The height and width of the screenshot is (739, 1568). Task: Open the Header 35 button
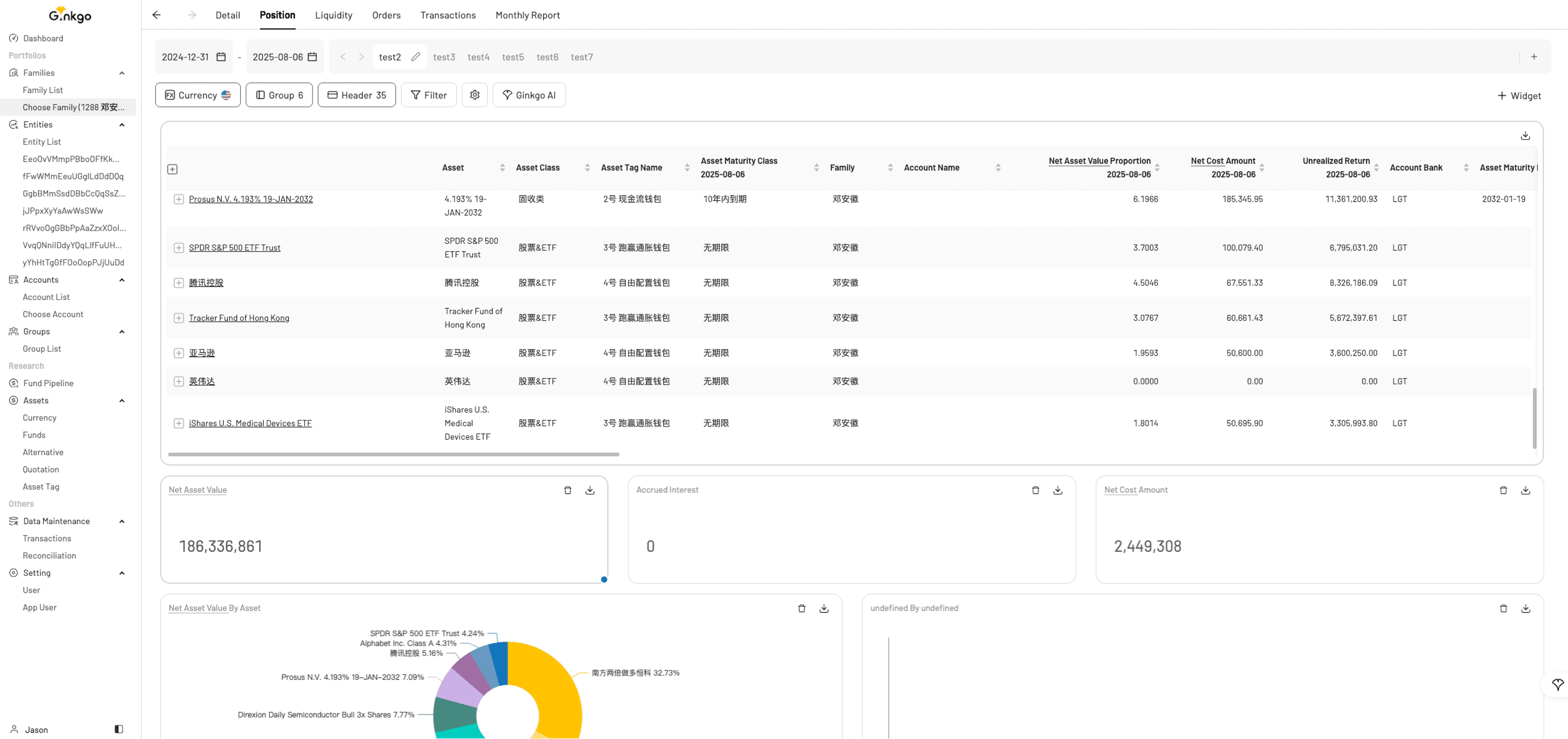coord(357,95)
